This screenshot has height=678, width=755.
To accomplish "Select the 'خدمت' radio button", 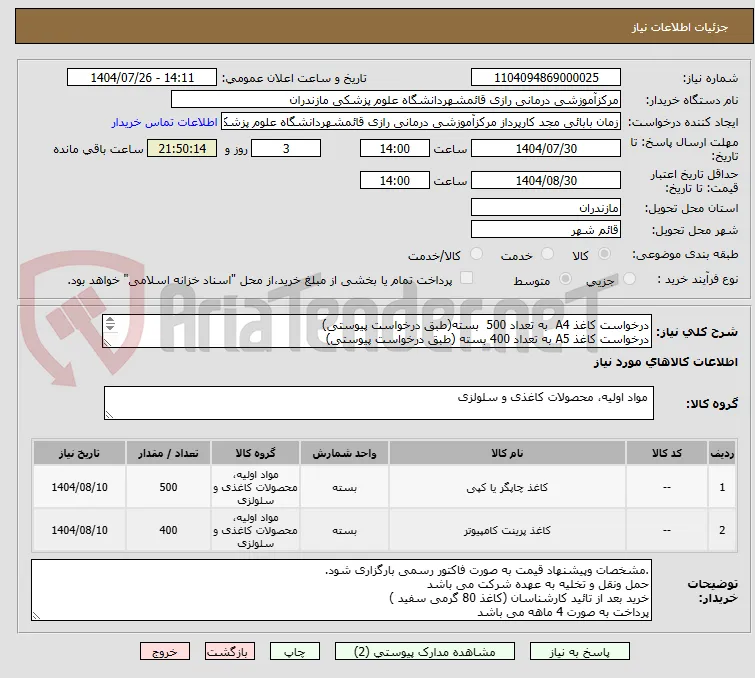I will point(547,254).
